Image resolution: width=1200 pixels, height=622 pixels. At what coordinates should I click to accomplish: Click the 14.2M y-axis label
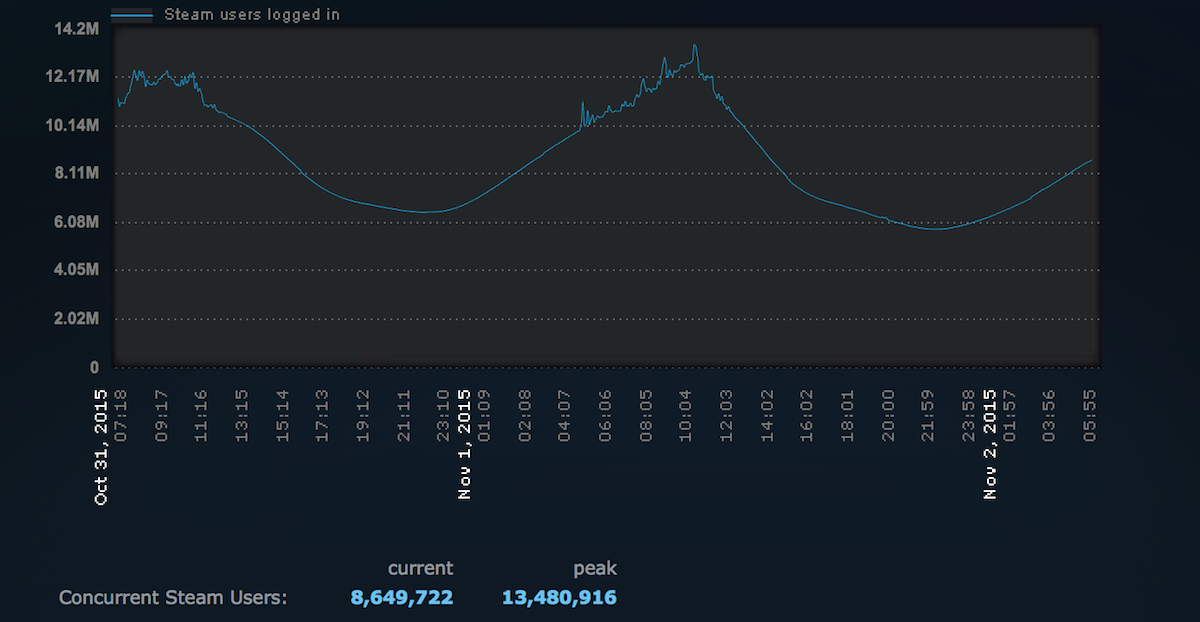tap(76, 29)
